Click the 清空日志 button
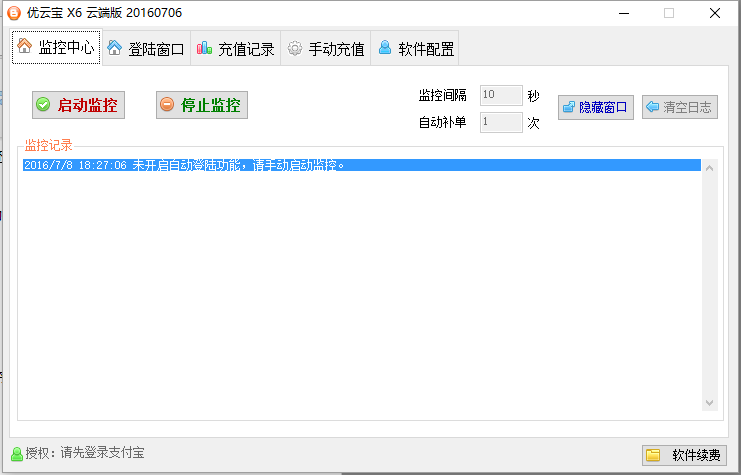Screen dimensions: 741x475 pos(680,107)
